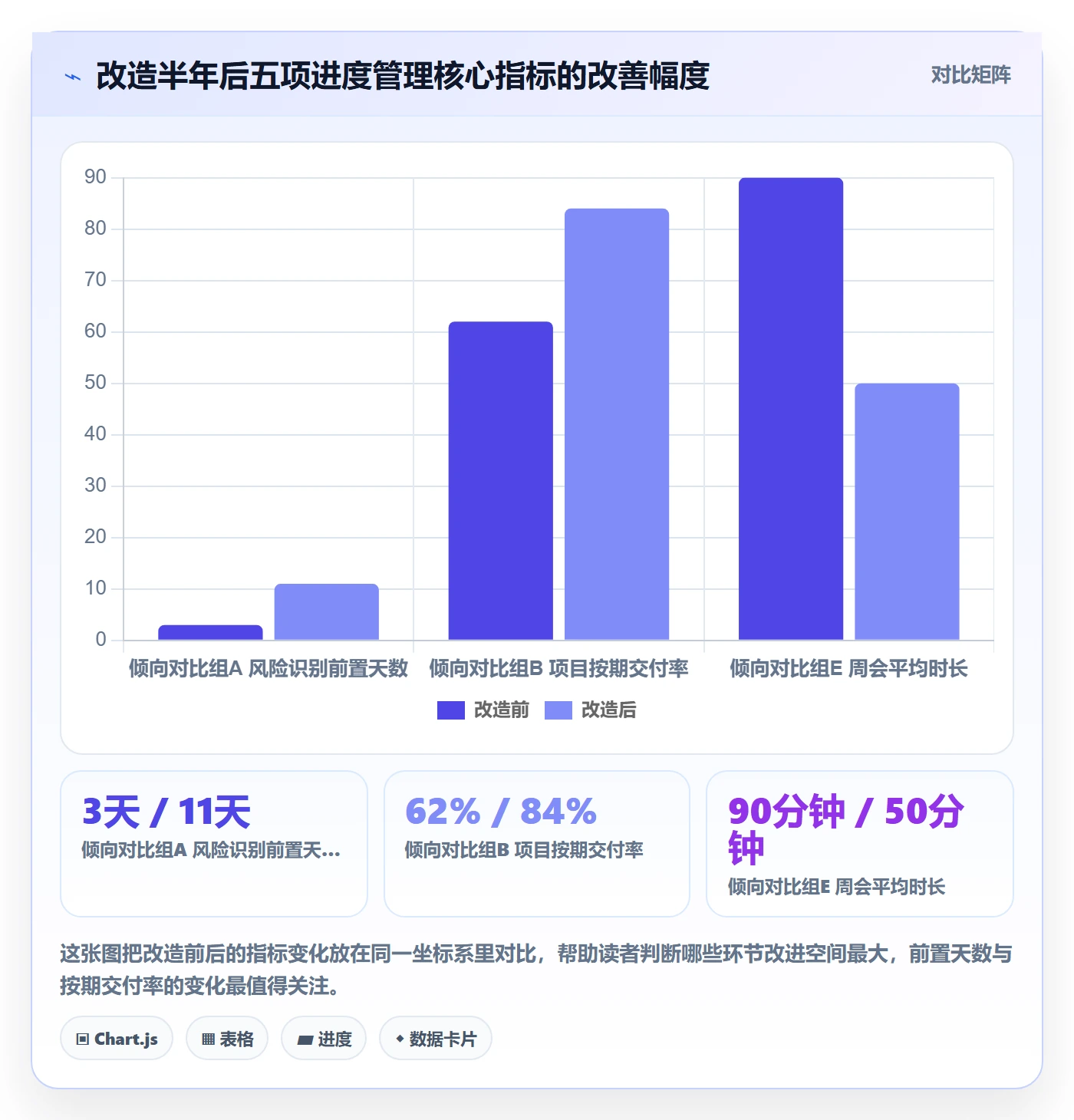Click the description paragraph starting with 这张图把改造前后

[x=536, y=970]
